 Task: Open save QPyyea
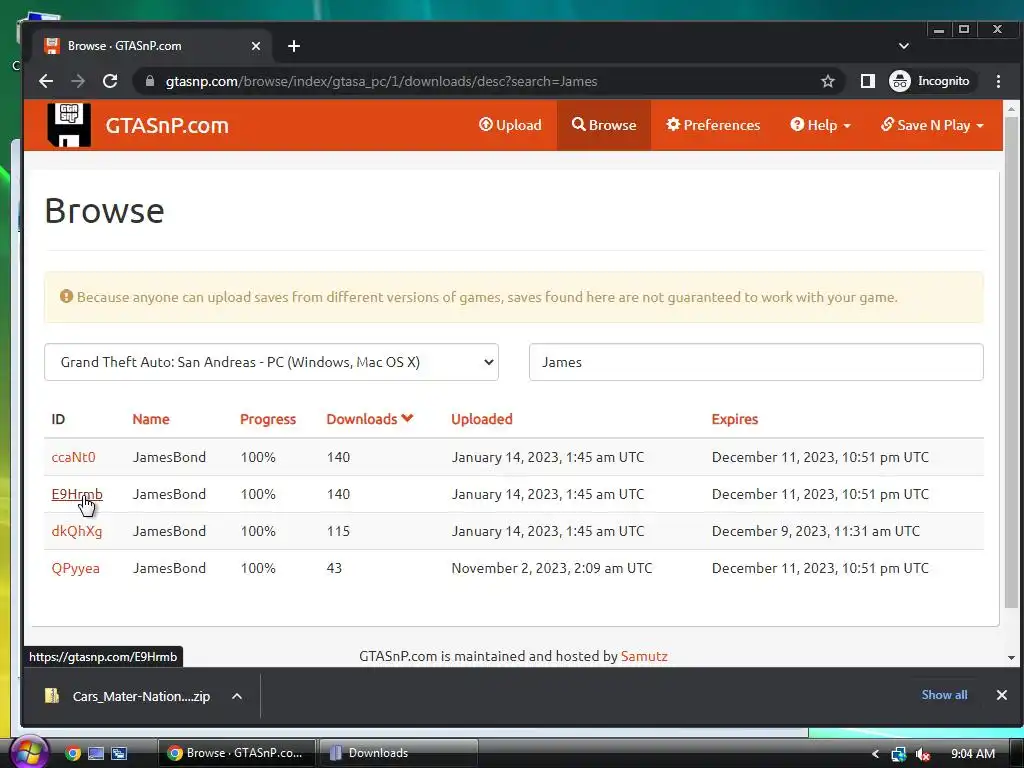tap(76, 568)
